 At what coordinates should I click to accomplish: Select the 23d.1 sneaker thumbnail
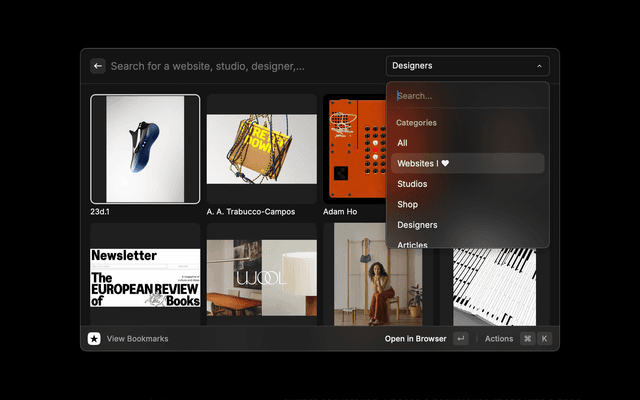point(145,149)
